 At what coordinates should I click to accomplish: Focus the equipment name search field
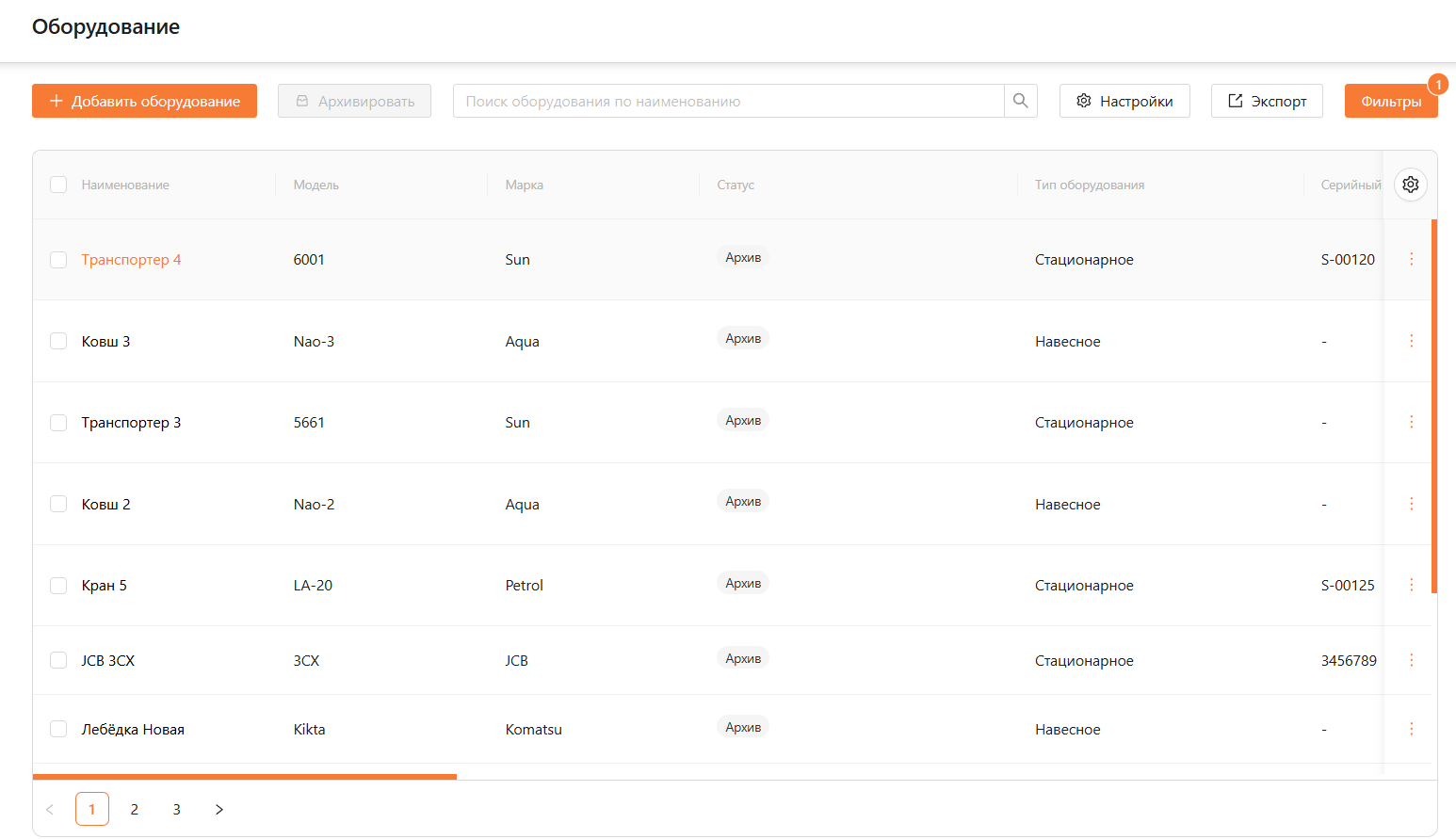click(x=728, y=101)
